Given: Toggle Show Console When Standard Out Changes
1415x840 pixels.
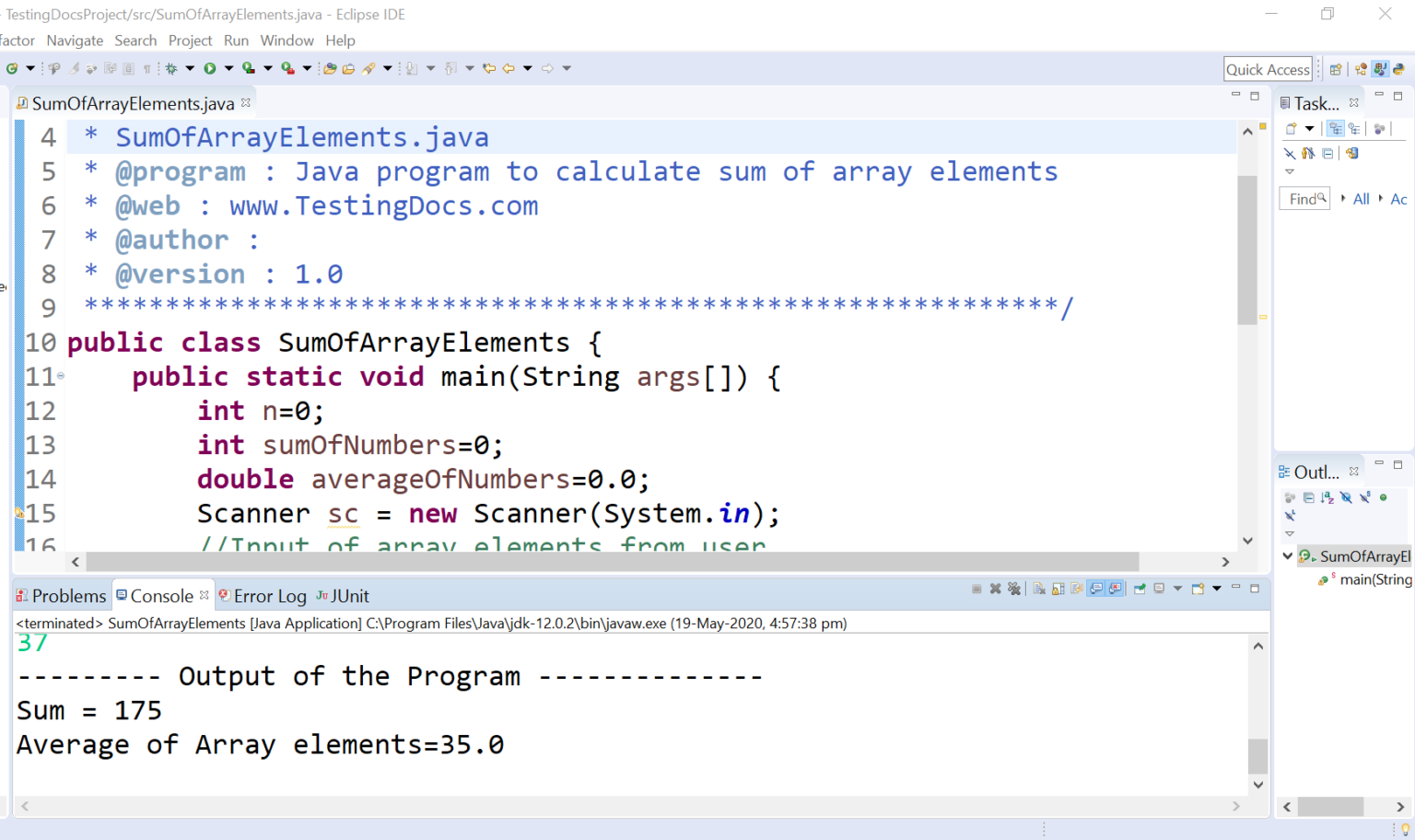Looking at the screenshot, I should [x=1096, y=589].
